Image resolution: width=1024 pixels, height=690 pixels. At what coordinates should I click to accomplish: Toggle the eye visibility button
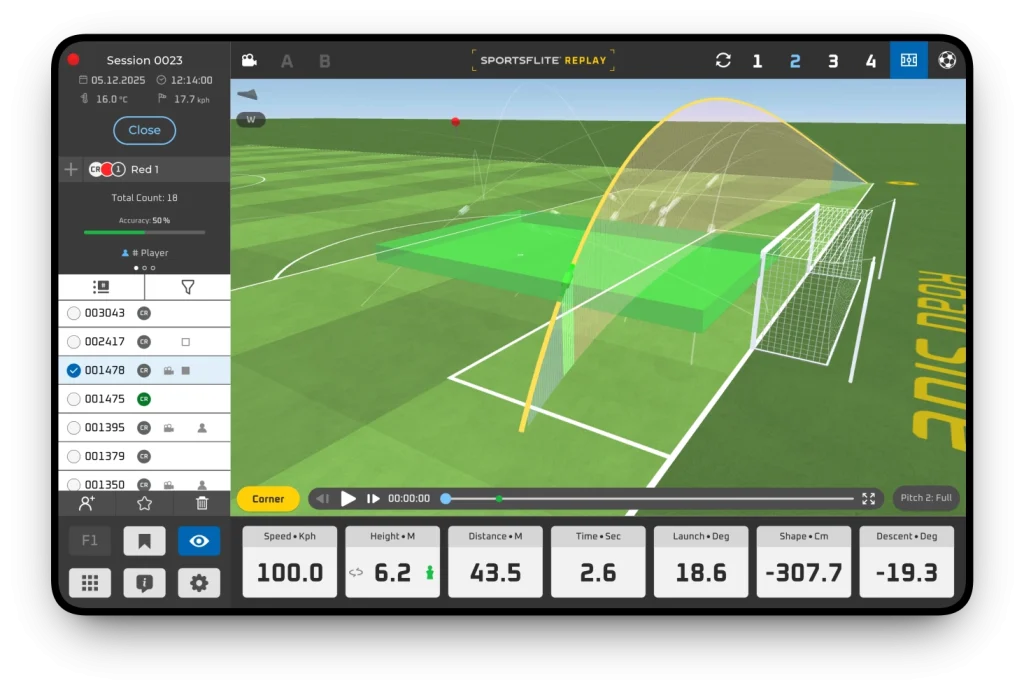[199, 541]
